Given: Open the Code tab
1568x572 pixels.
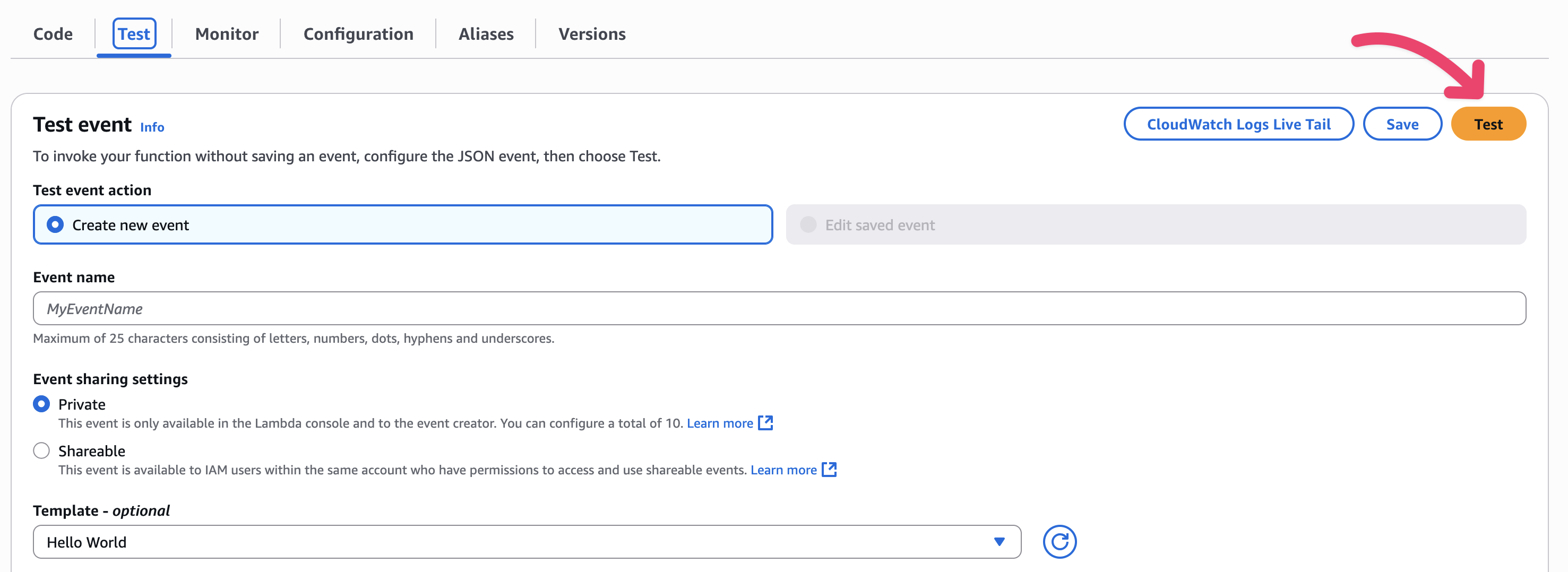Looking at the screenshot, I should [x=53, y=34].
